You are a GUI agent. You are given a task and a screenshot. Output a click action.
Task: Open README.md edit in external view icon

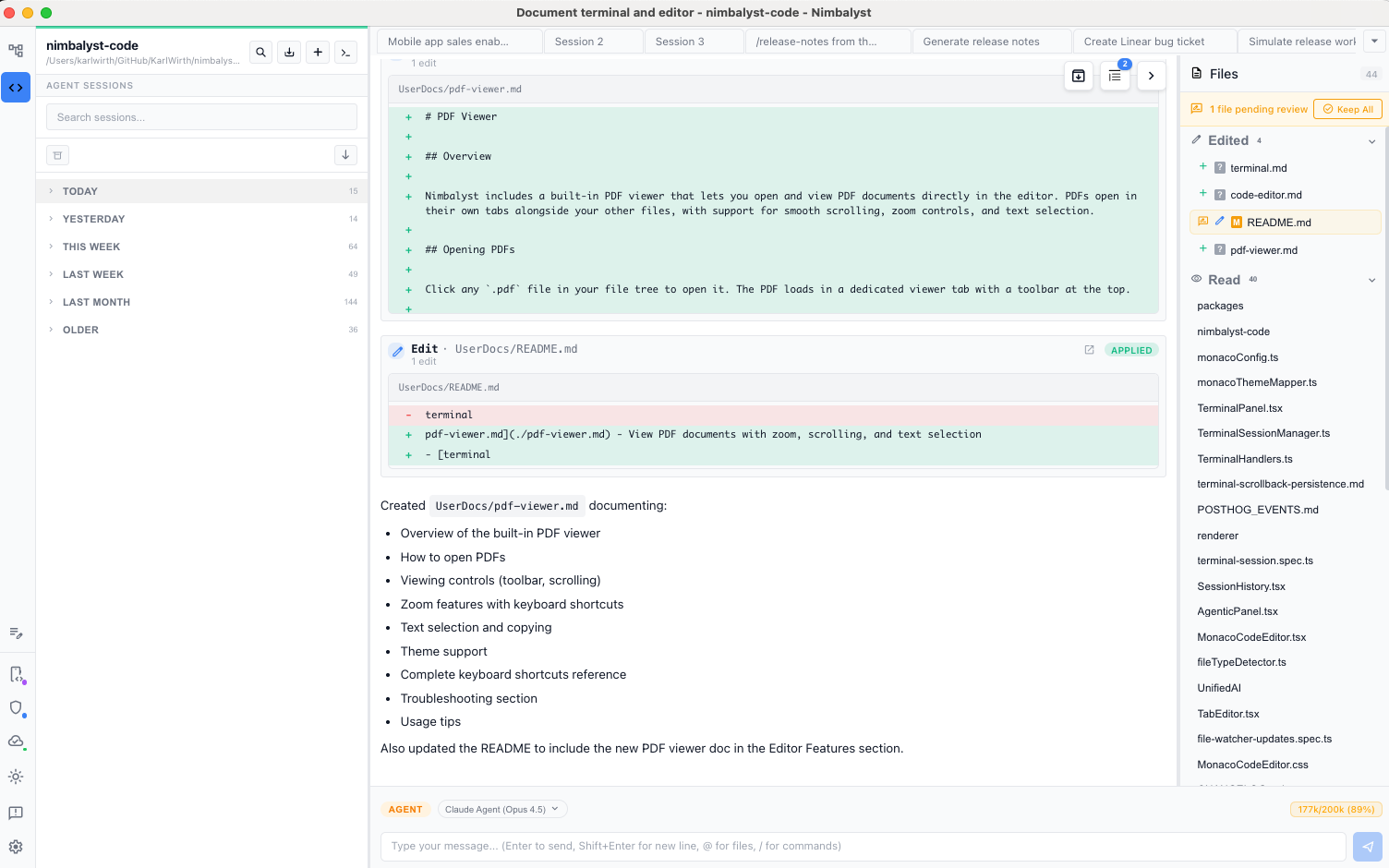[x=1089, y=350]
